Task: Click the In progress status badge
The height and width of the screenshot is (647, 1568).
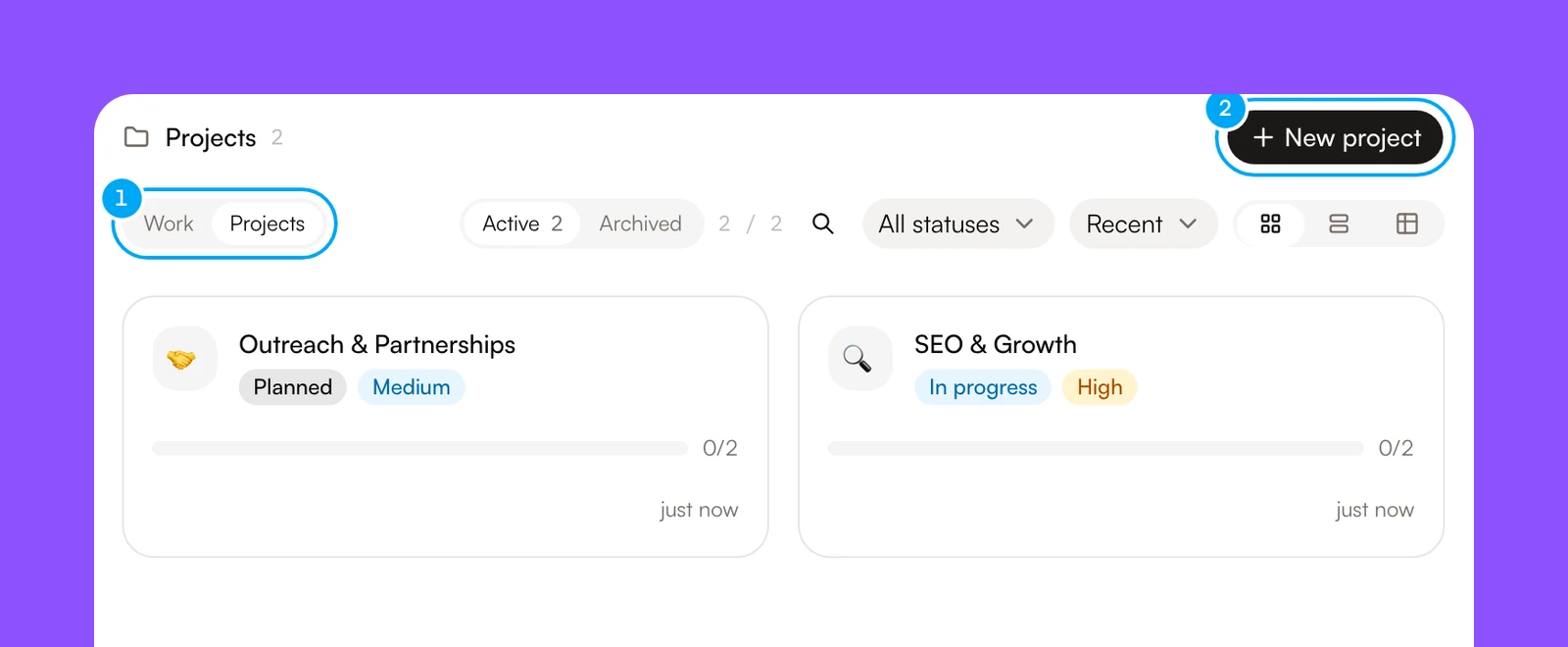Action: tap(983, 387)
